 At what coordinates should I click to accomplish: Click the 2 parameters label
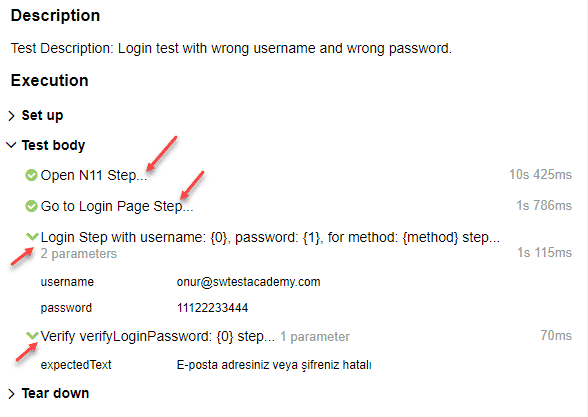coord(79,254)
